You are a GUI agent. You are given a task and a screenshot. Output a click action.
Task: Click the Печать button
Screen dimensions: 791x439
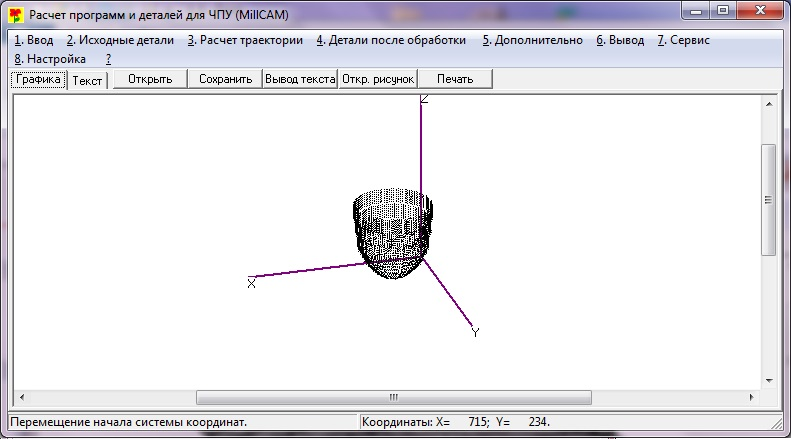[x=455, y=79]
